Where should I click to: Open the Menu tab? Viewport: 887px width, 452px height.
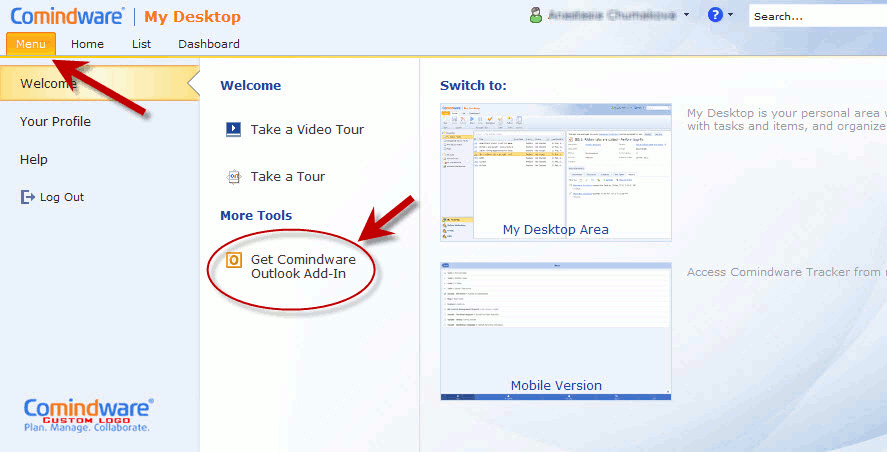point(31,44)
